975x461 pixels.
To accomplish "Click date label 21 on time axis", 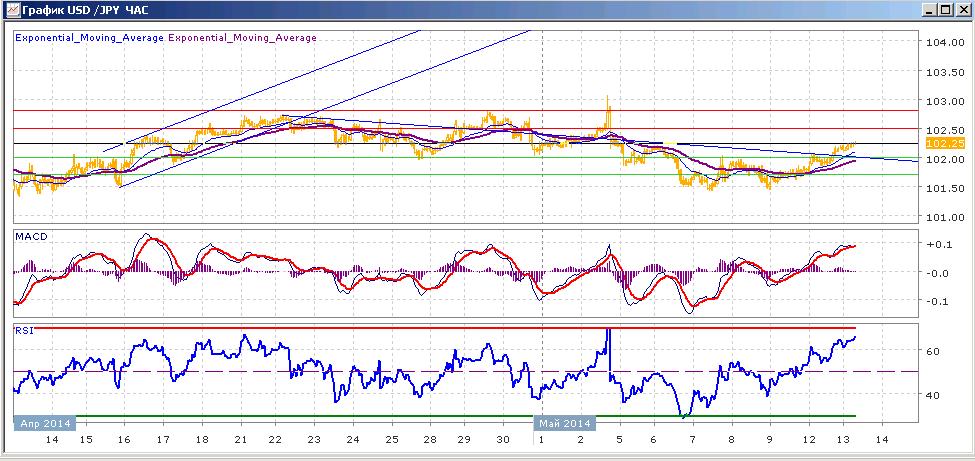I will [x=240, y=440].
